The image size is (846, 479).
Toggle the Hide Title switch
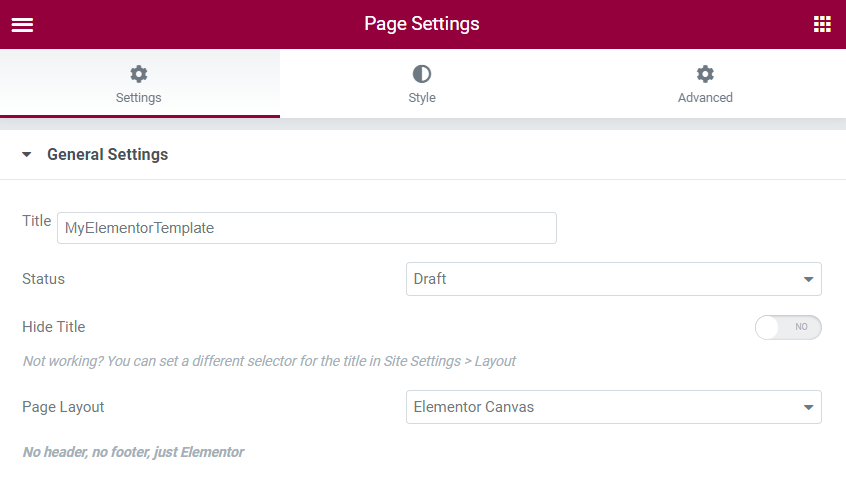point(788,327)
